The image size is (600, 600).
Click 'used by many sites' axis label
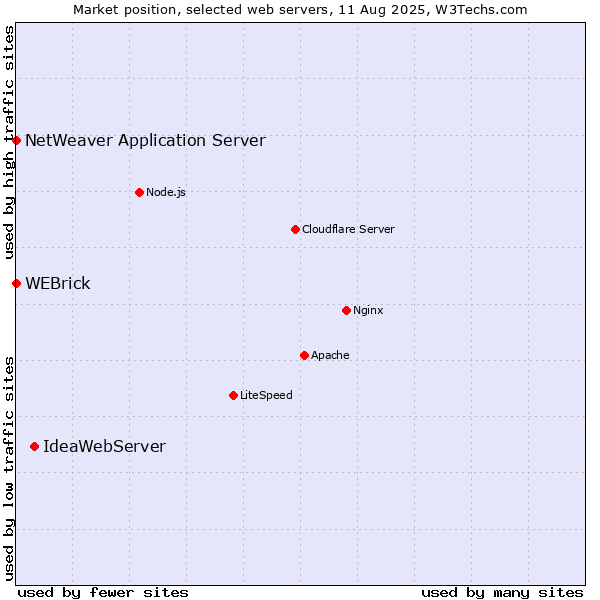point(502,593)
